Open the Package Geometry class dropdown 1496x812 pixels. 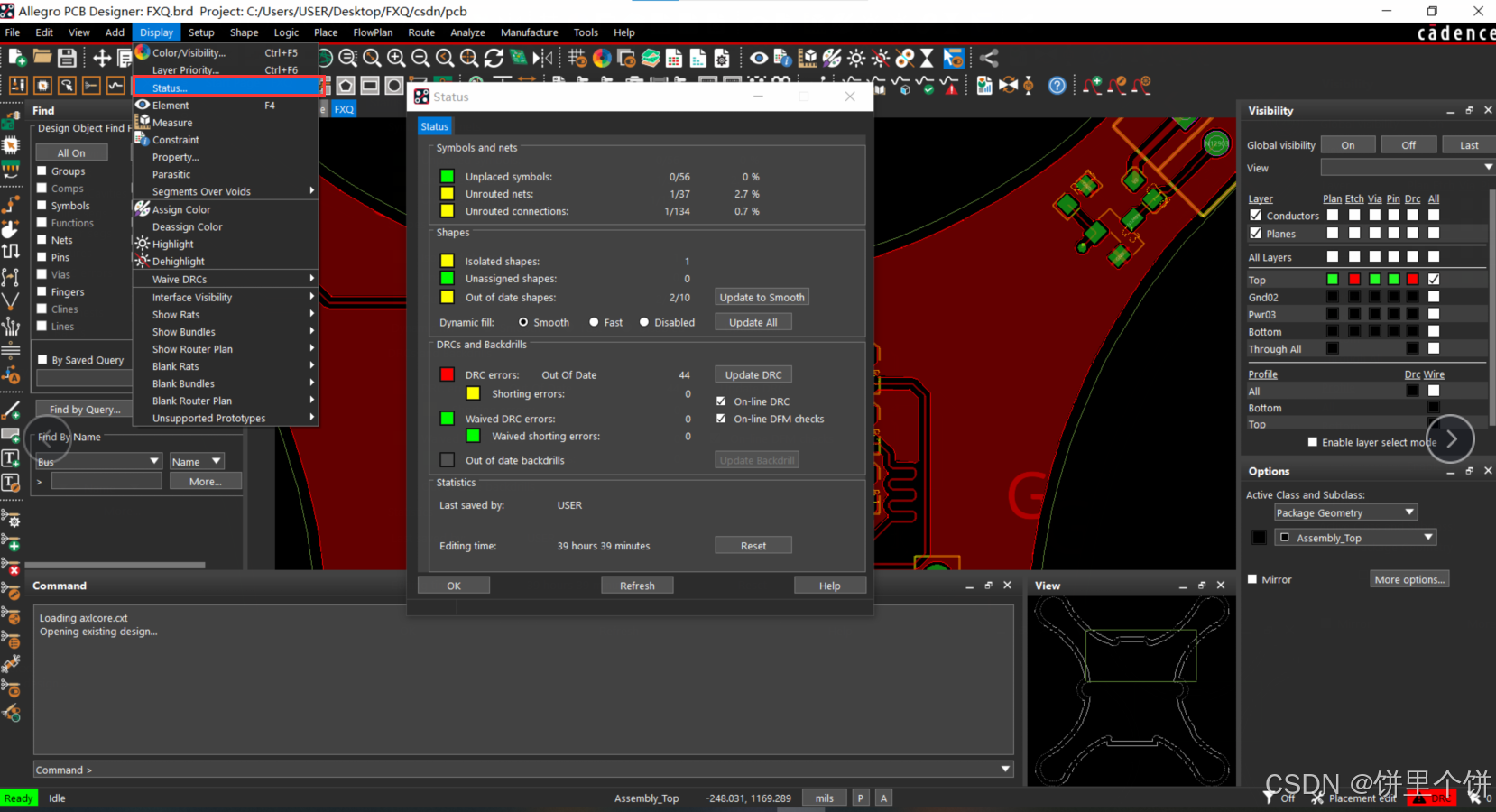(1345, 512)
